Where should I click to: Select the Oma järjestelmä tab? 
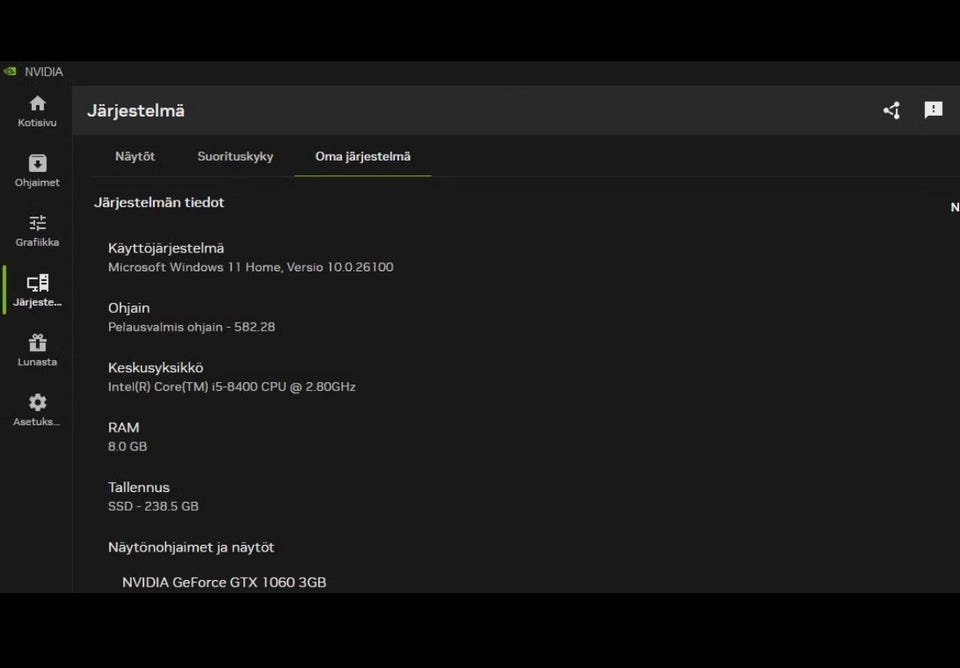pyautogui.click(x=362, y=157)
